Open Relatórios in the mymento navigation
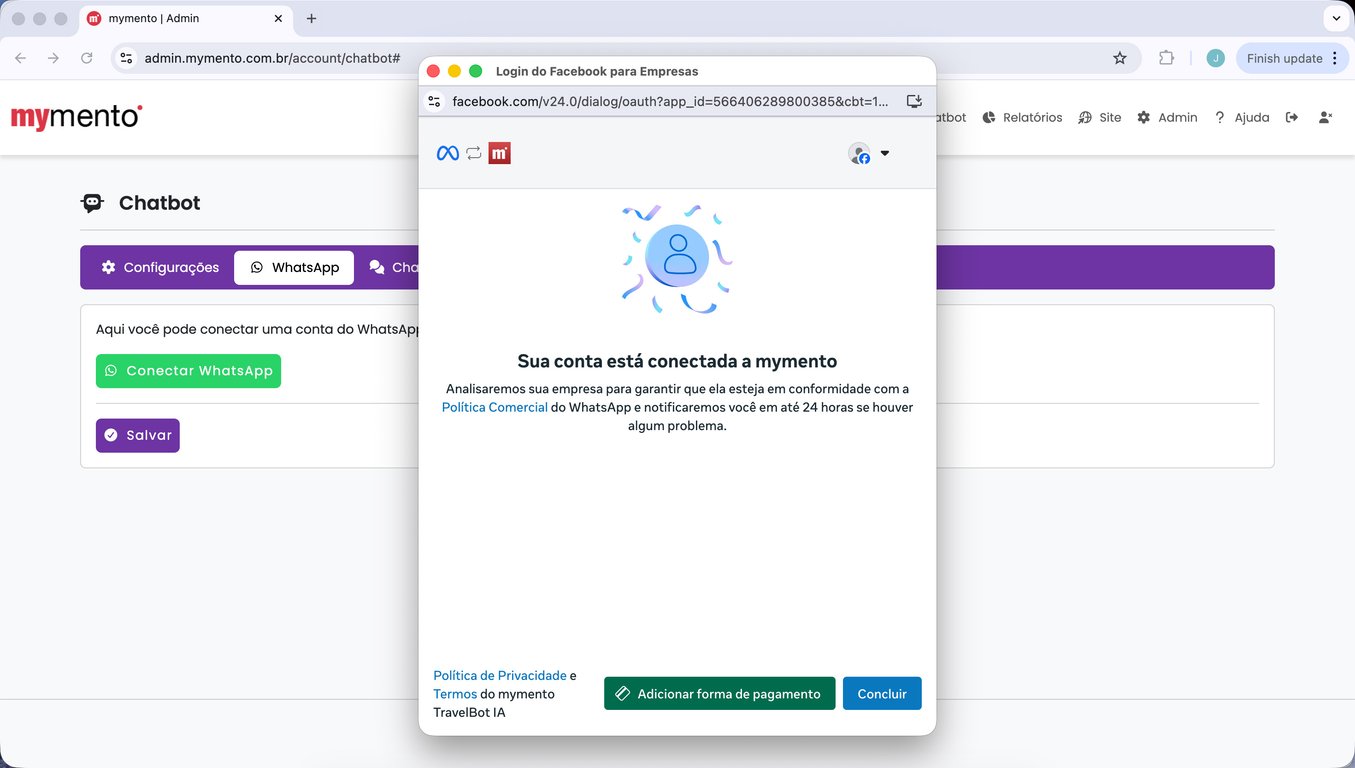Screen dimensions: 1355x768 point(1022,117)
